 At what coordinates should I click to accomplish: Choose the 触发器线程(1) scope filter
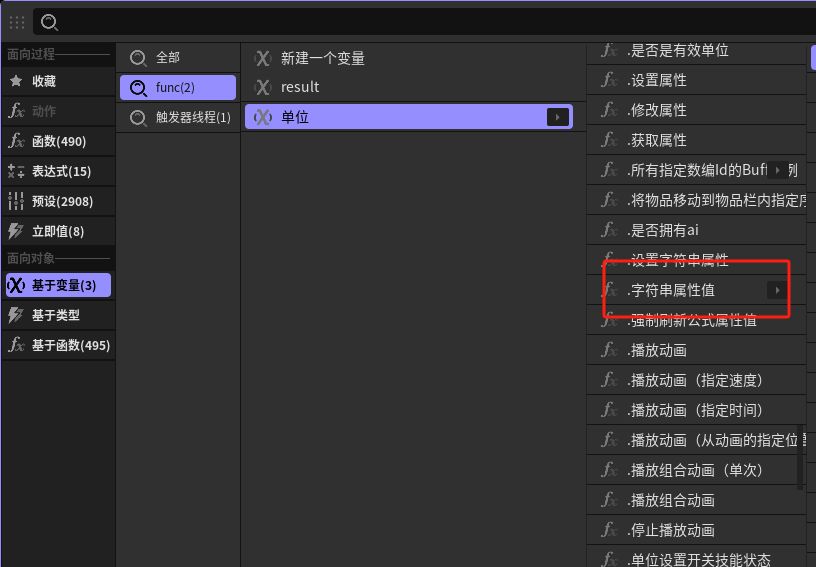[177, 118]
